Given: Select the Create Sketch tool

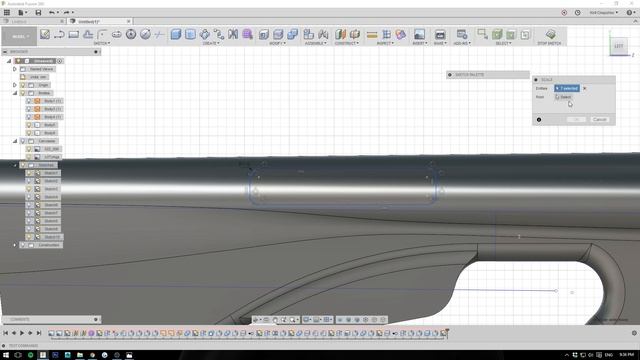Looking at the screenshot, I should pyautogui.click(x=45, y=35).
